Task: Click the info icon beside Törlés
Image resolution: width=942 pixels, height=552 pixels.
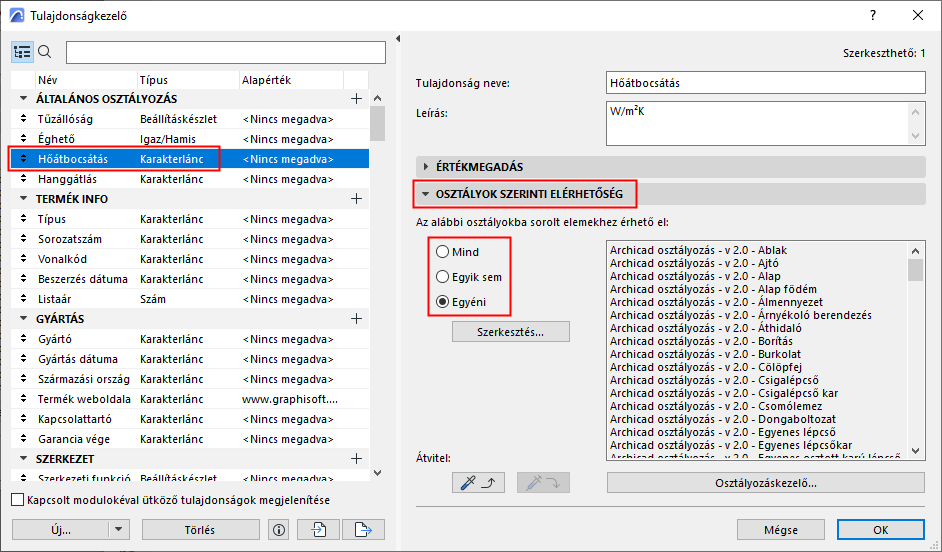Action: 278,530
